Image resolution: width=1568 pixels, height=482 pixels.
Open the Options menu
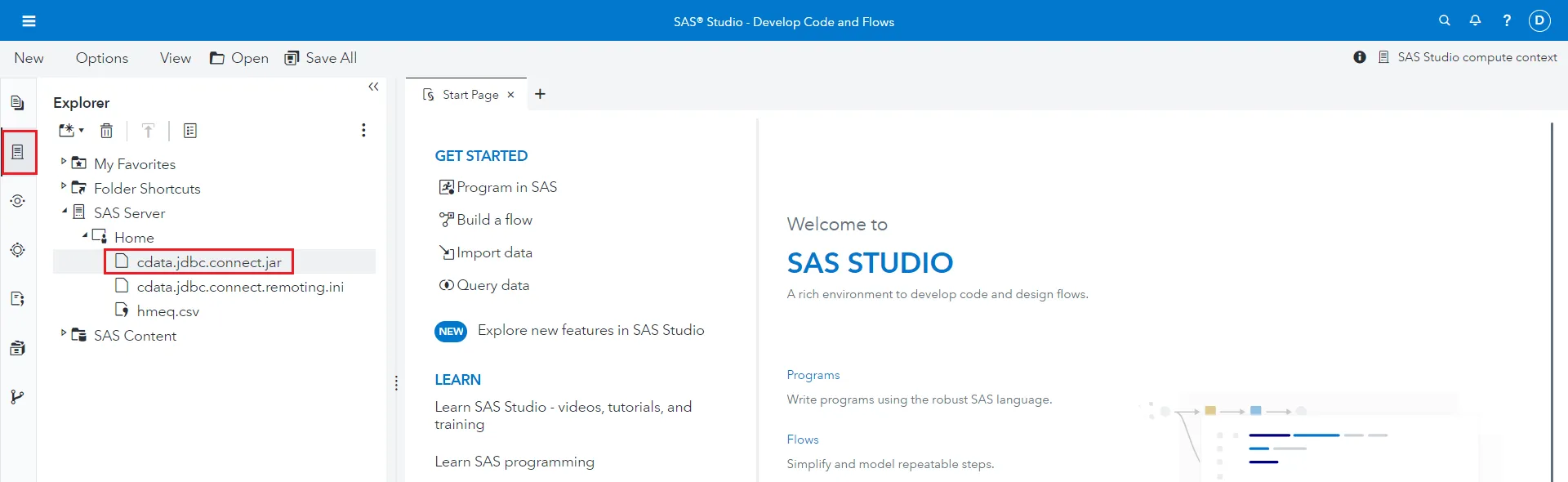tap(102, 58)
